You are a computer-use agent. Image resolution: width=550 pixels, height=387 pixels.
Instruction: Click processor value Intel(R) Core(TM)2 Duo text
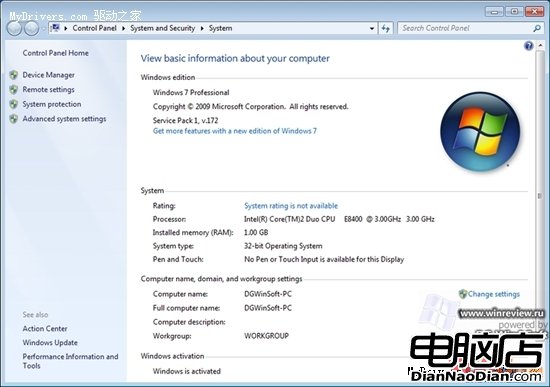(339, 219)
